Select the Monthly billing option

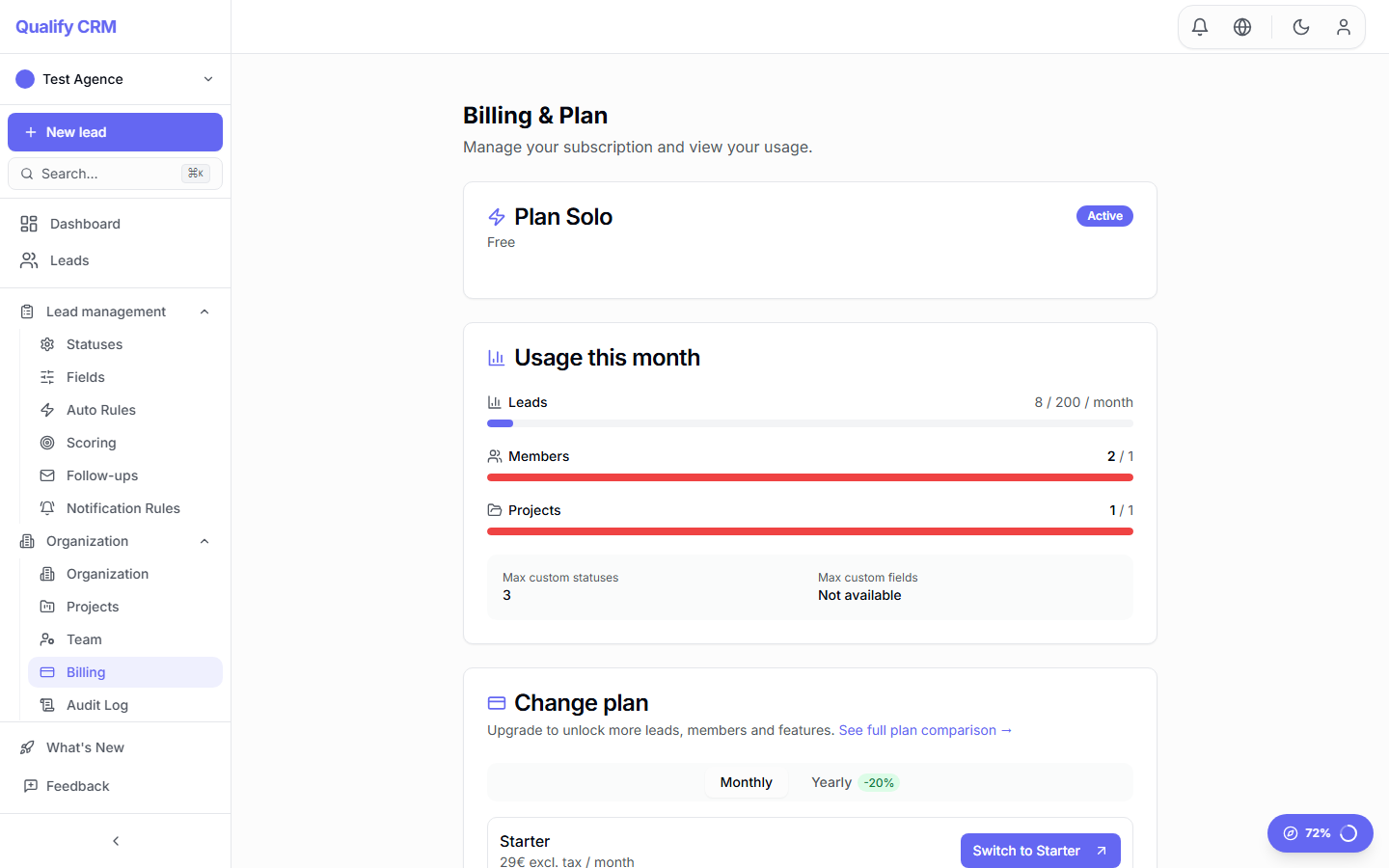pyautogui.click(x=746, y=782)
